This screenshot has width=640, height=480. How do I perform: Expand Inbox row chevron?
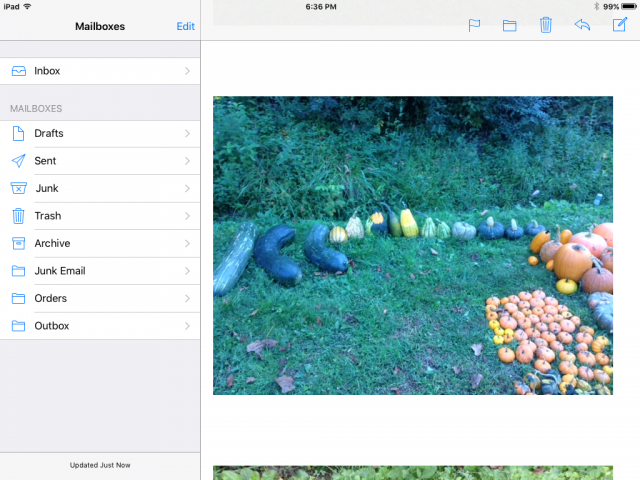tap(187, 71)
